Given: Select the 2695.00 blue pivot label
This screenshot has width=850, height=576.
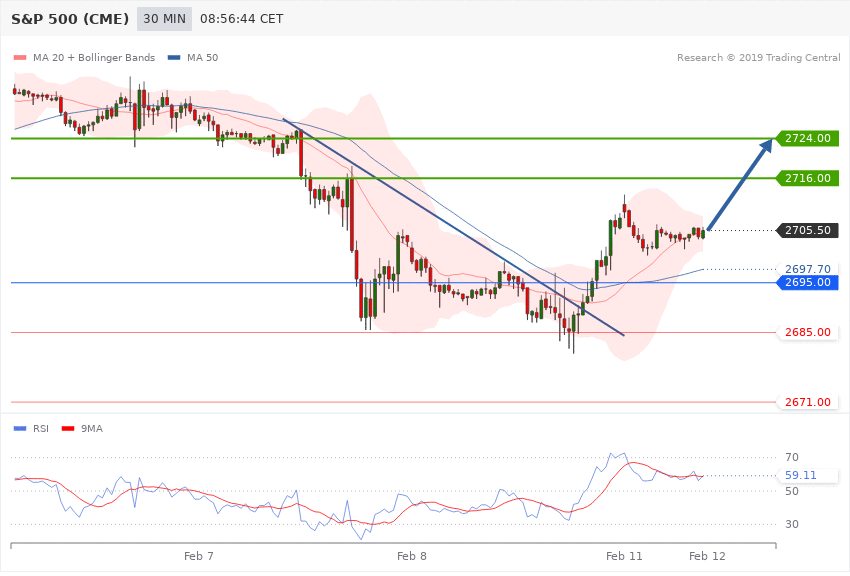Looking at the screenshot, I should point(807,282).
